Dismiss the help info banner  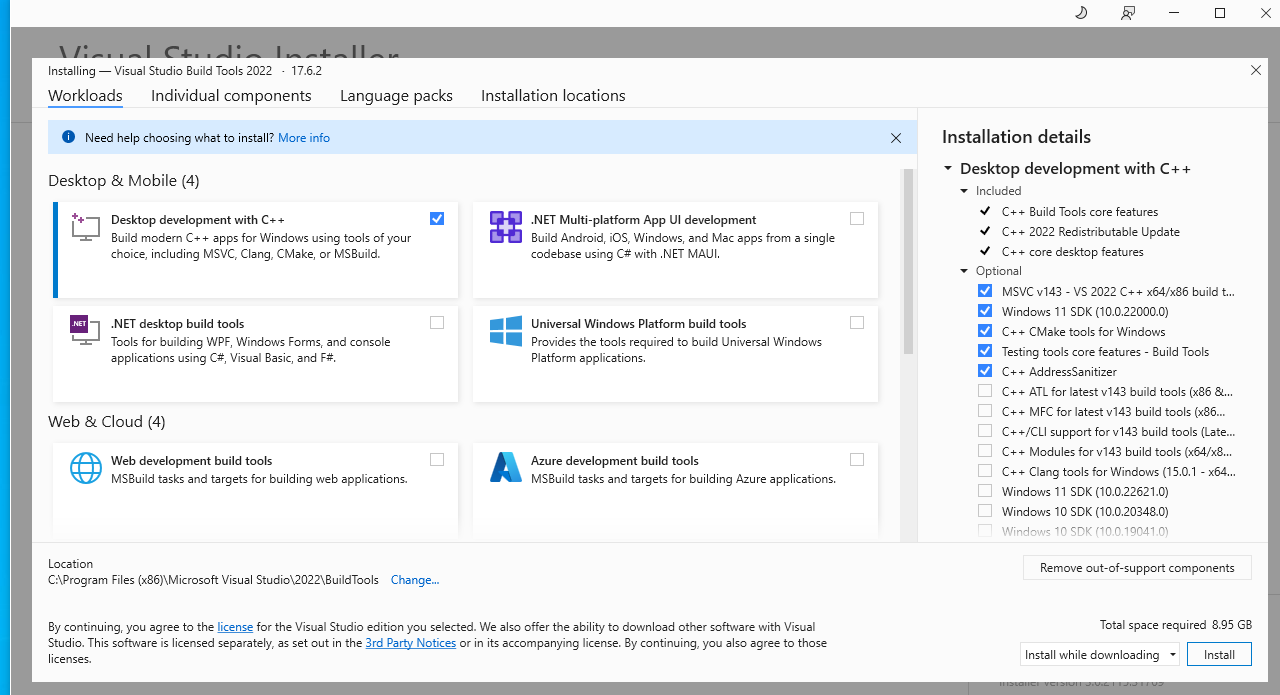pyautogui.click(x=896, y=138)
